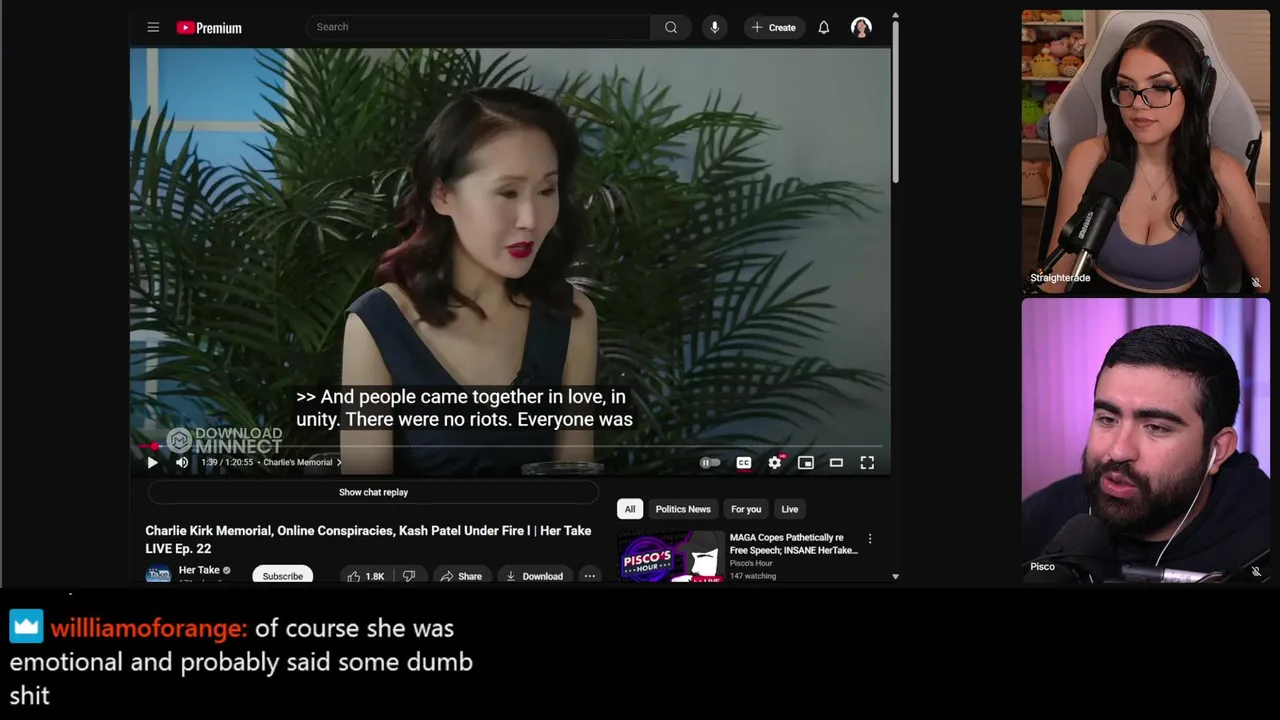Viewport: 1280px width, 720px height.
Task: Click the 1:39 / 1:20:55 time display
Action: (228, 462)
